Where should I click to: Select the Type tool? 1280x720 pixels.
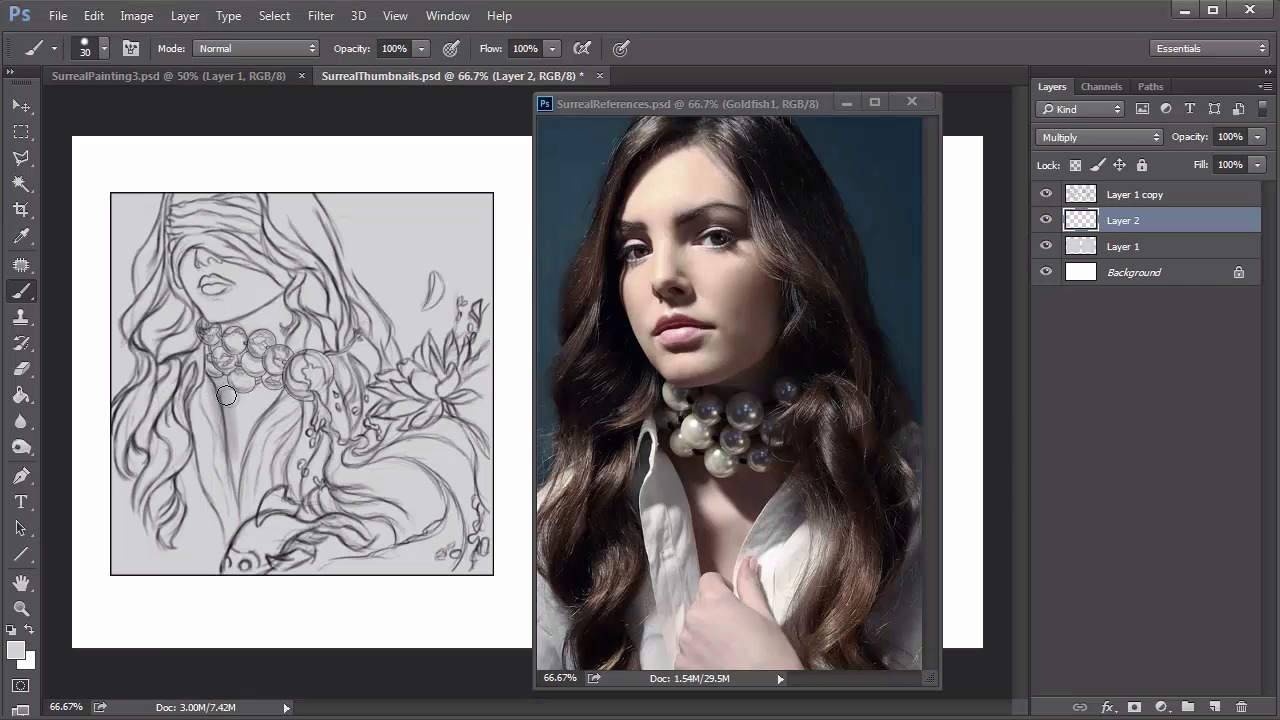click(x=21, y=502)
